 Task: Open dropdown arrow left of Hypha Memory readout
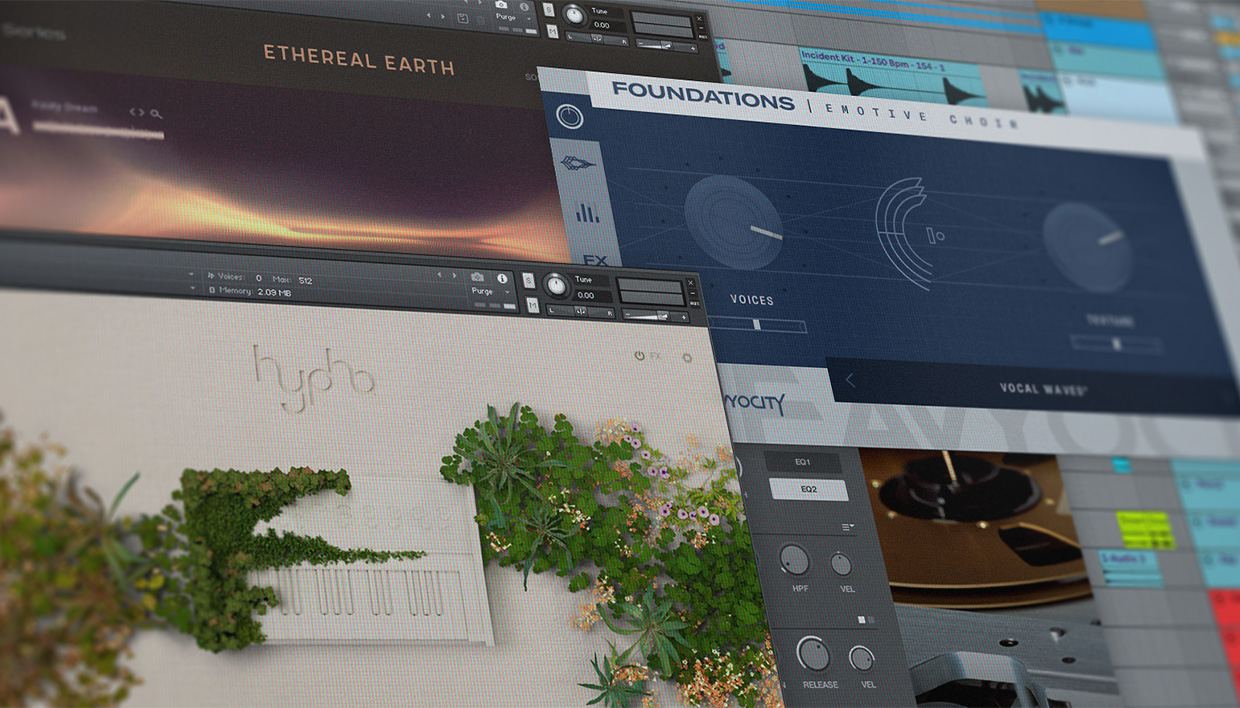point(193,289)
